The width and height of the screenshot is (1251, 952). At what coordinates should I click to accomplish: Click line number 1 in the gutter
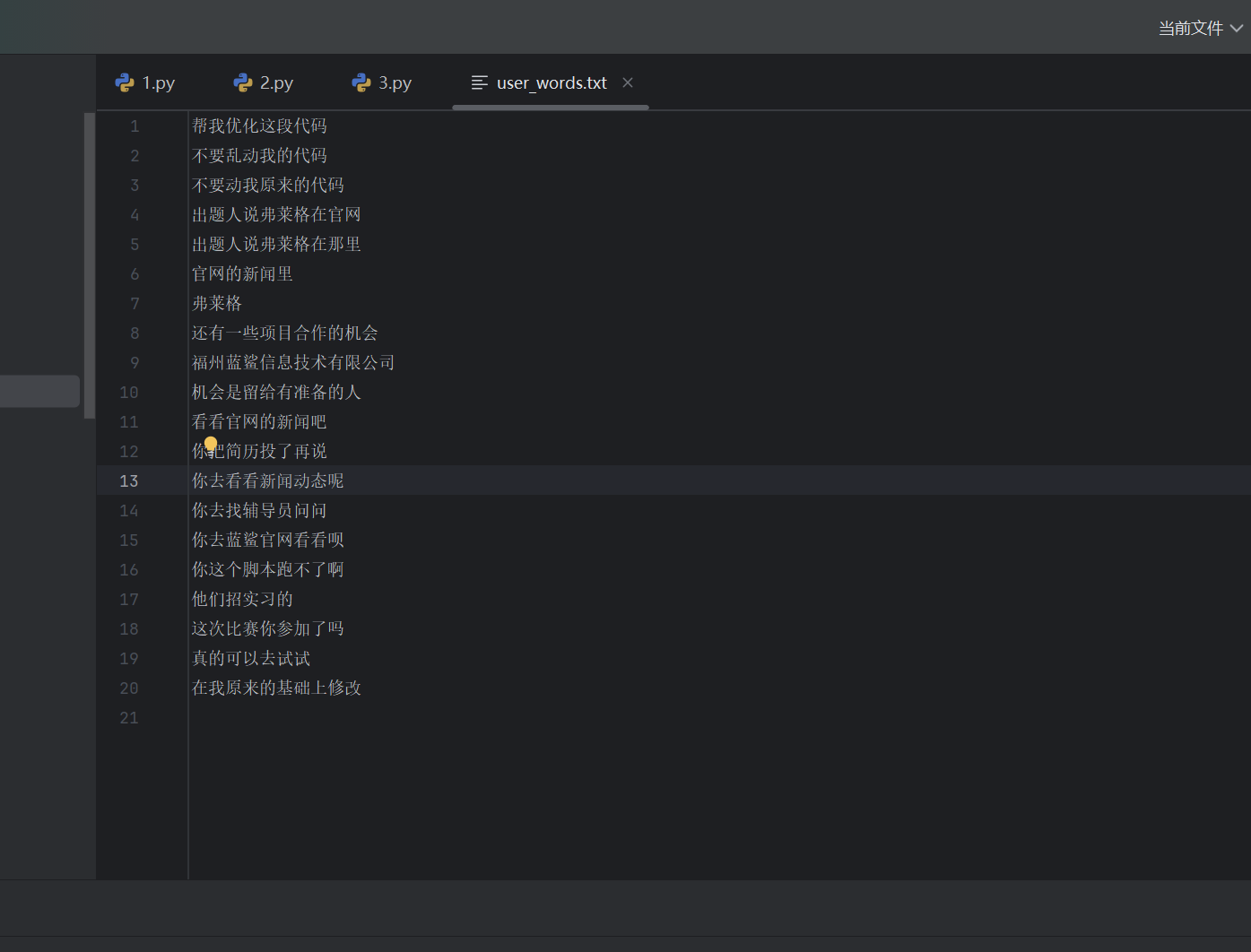[x=135, y=126]
